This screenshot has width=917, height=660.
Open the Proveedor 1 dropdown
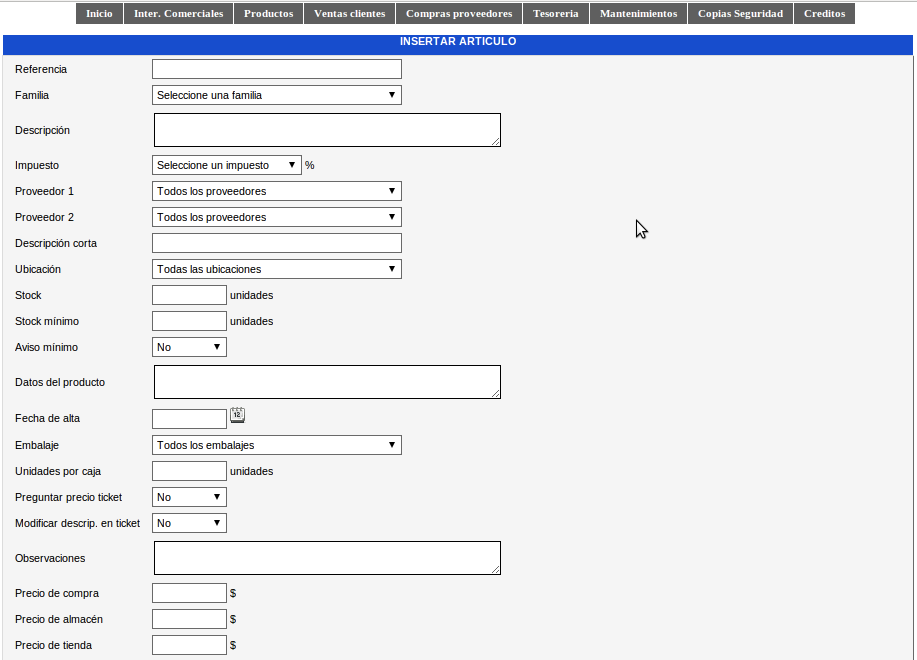[x=276, y=190]
